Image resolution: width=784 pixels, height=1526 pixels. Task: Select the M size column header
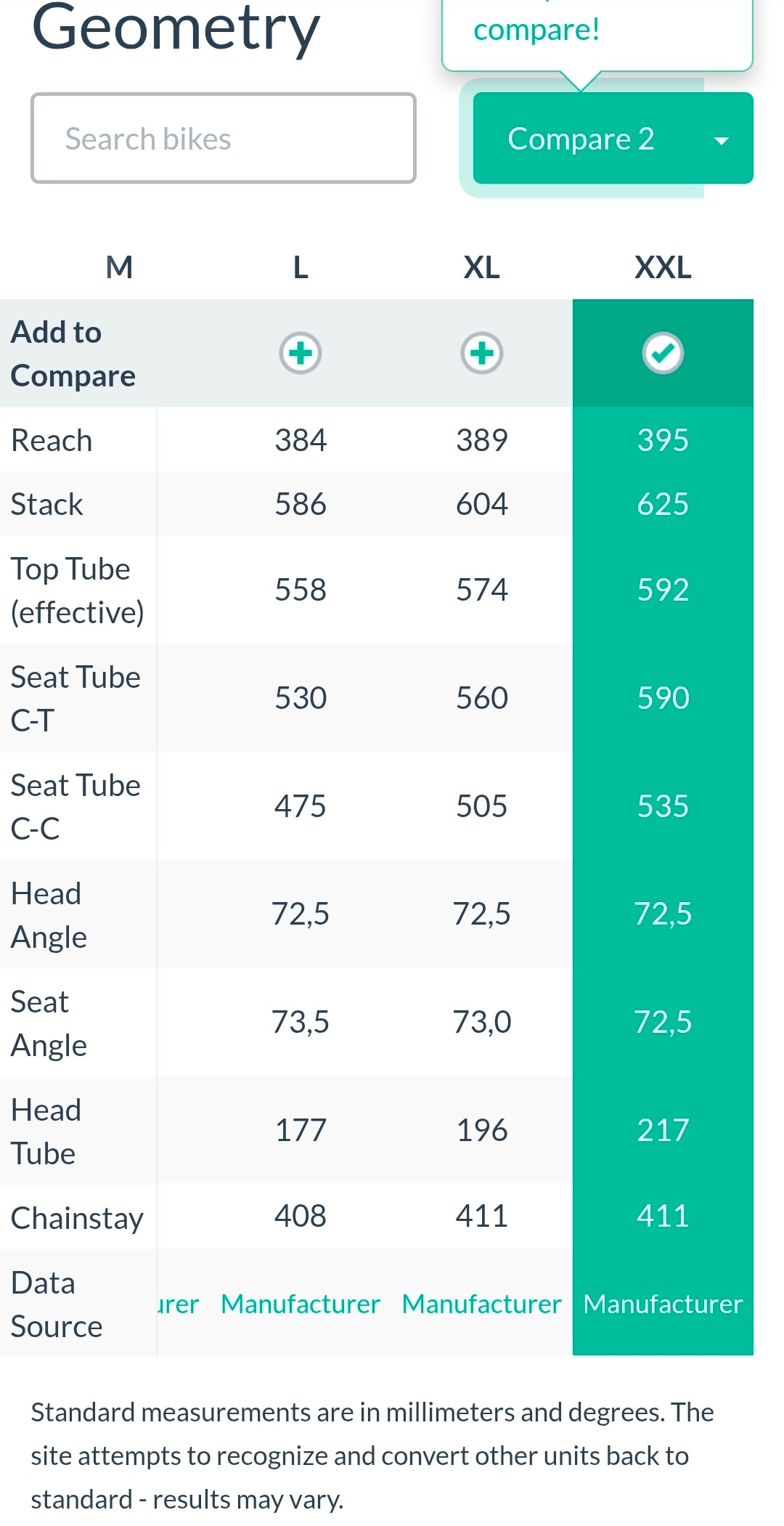coord(120,268)
